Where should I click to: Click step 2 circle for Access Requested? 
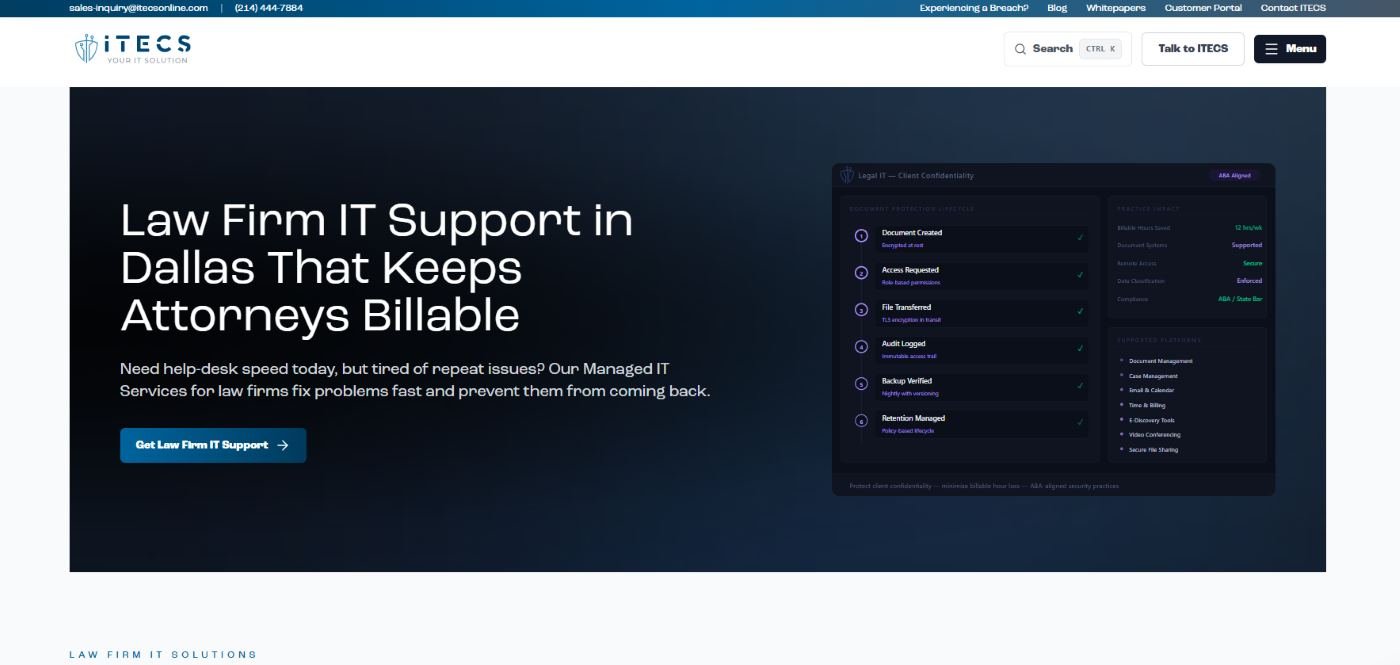point(861,273)
